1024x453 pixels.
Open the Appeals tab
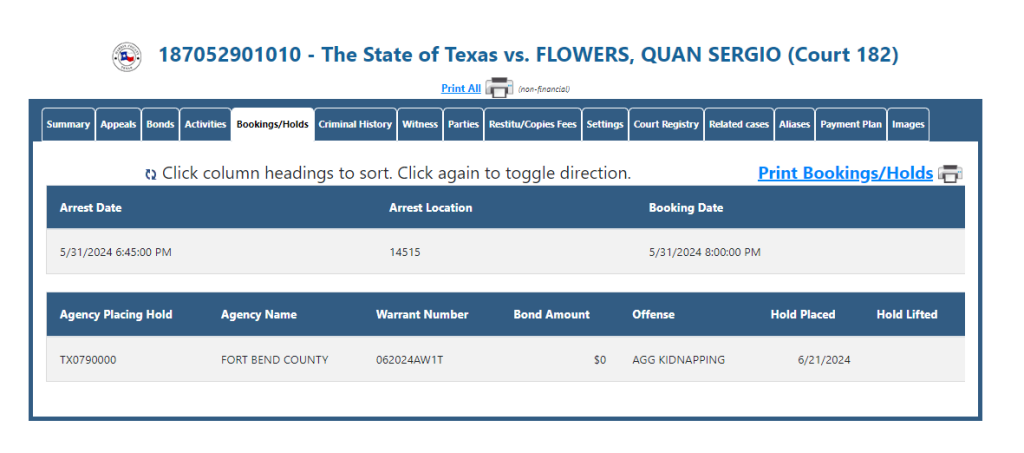pos(118,125)
